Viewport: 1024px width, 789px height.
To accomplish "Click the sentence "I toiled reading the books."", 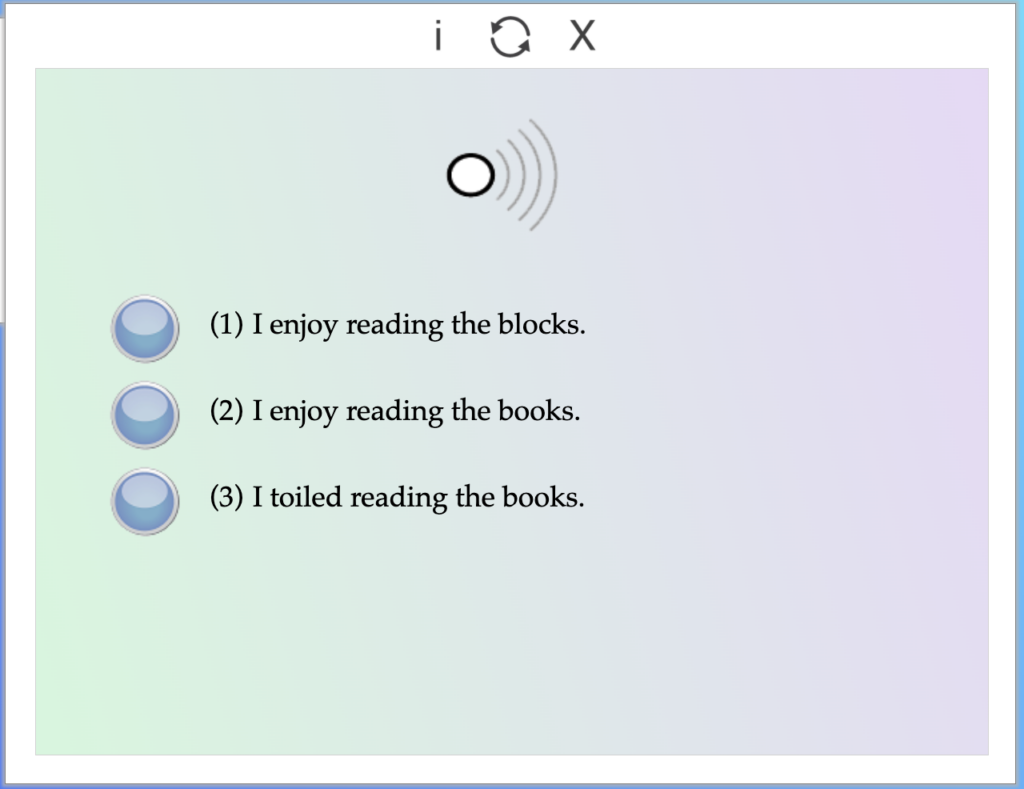I will pyautogui.click(x=417, y=497).
